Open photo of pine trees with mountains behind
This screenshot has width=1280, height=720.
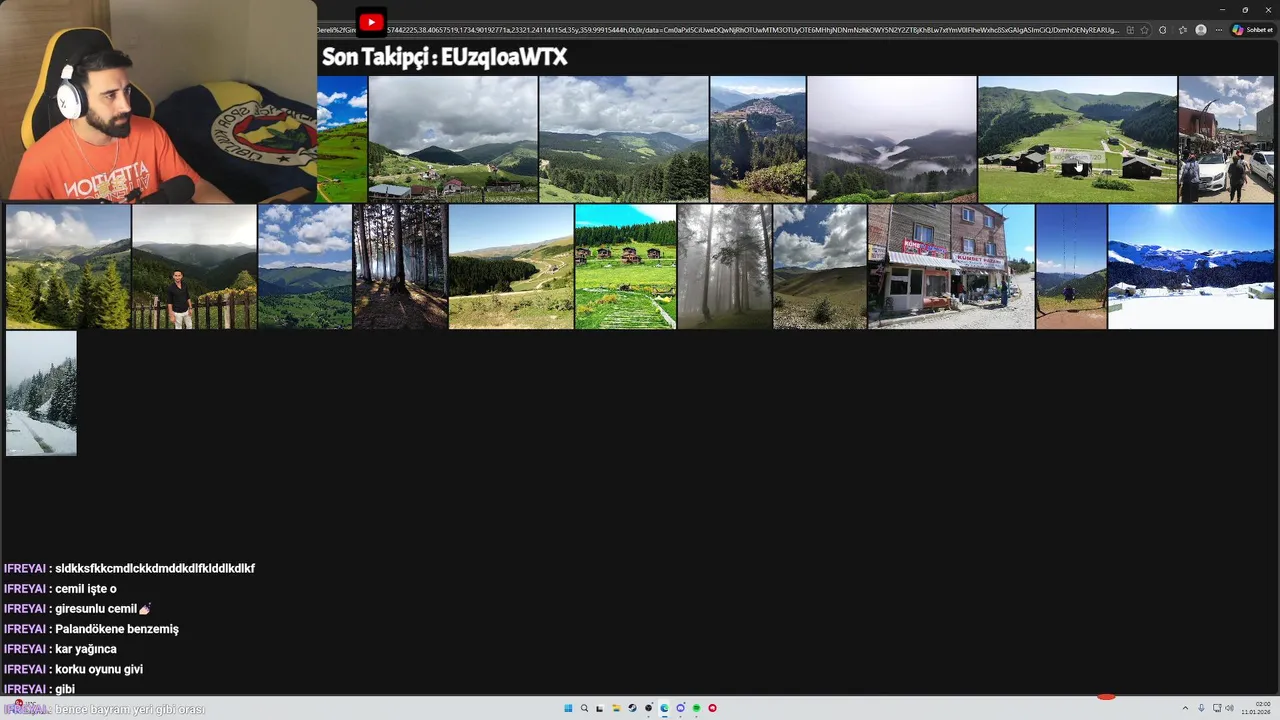[68, 267]
